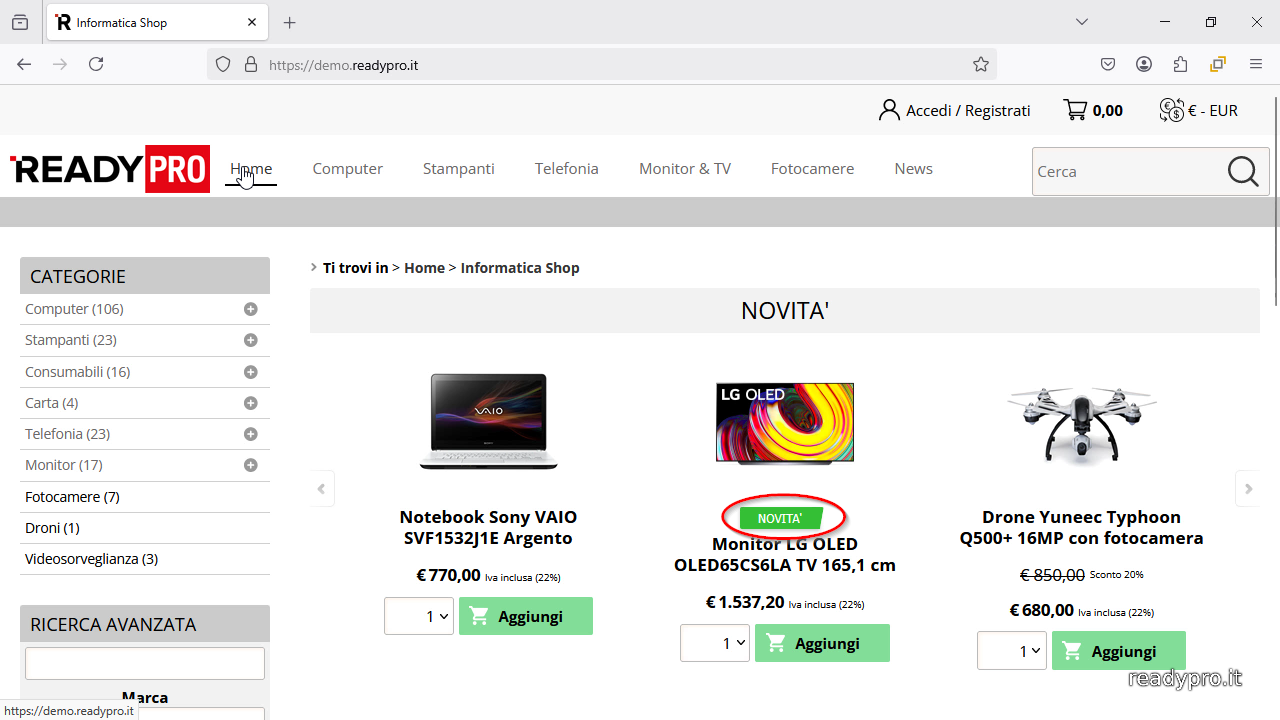Screen dimensions: 1280x720
Task: Bookmark this page with the star icon
Action: [981, 64]
